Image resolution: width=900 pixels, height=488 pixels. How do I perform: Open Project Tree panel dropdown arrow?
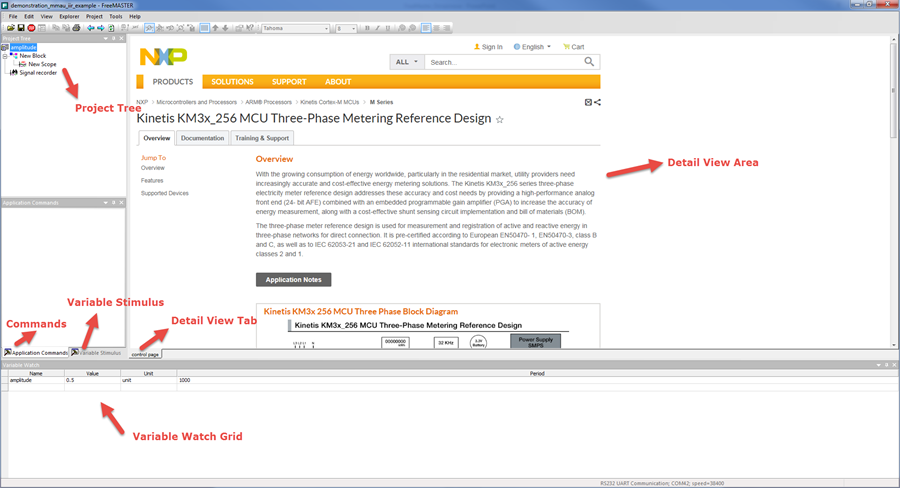[x=106, y=38]
